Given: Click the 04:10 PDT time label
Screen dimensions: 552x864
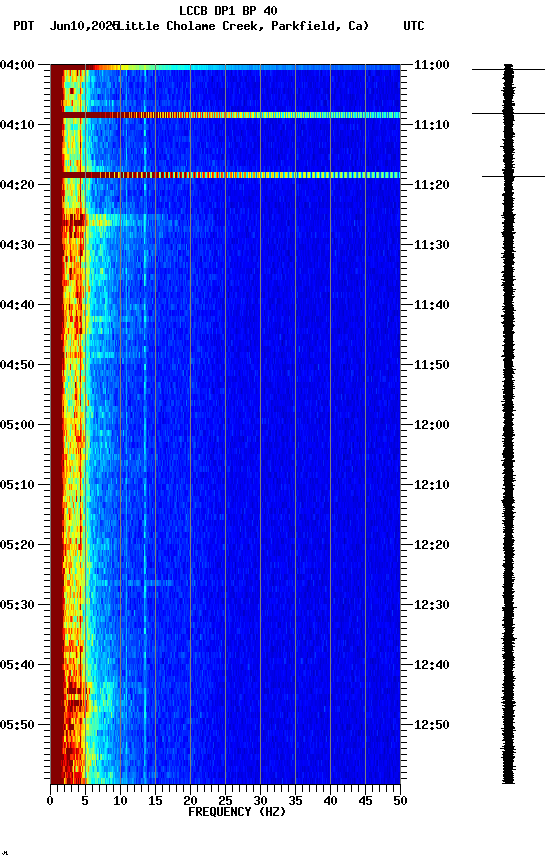Looking at the screenshot, I should tap(17, 125).
